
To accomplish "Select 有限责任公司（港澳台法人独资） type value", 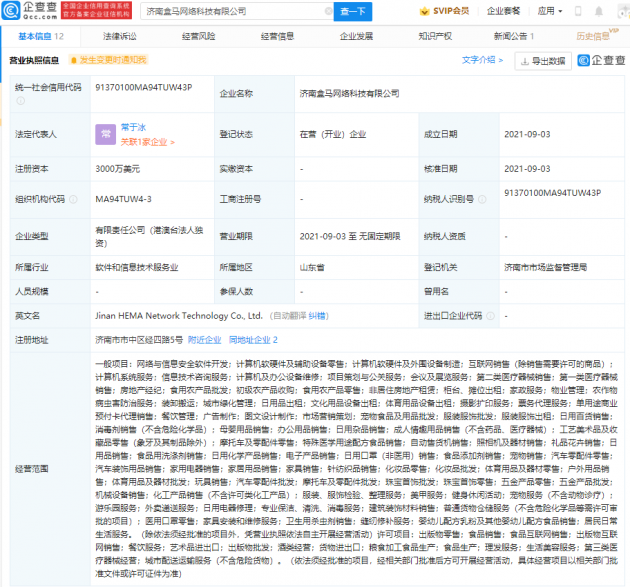I will point(149,237).
